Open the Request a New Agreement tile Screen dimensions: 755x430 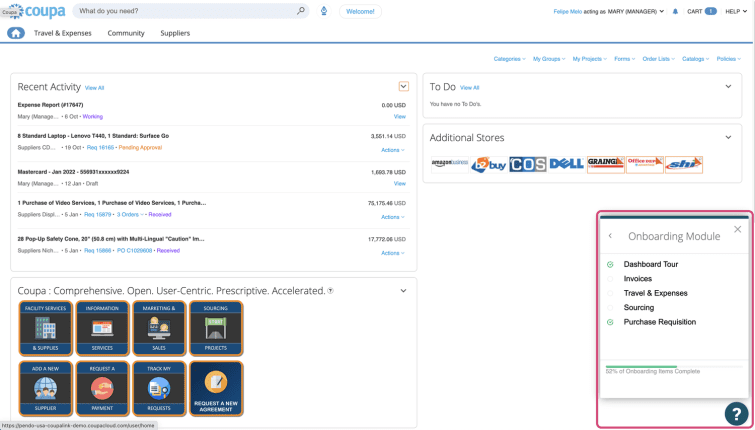pos(216,388)
